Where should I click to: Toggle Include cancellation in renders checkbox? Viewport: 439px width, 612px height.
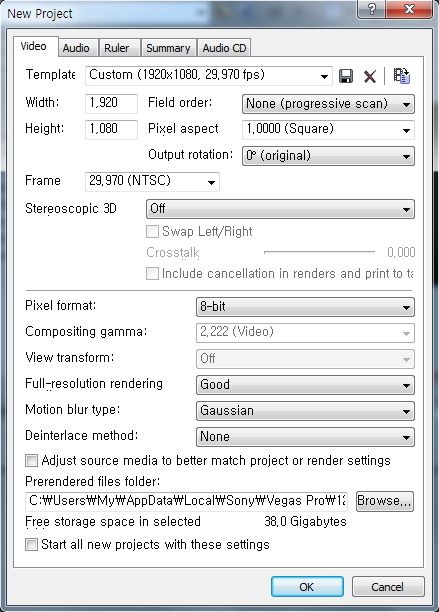point(152,273)
